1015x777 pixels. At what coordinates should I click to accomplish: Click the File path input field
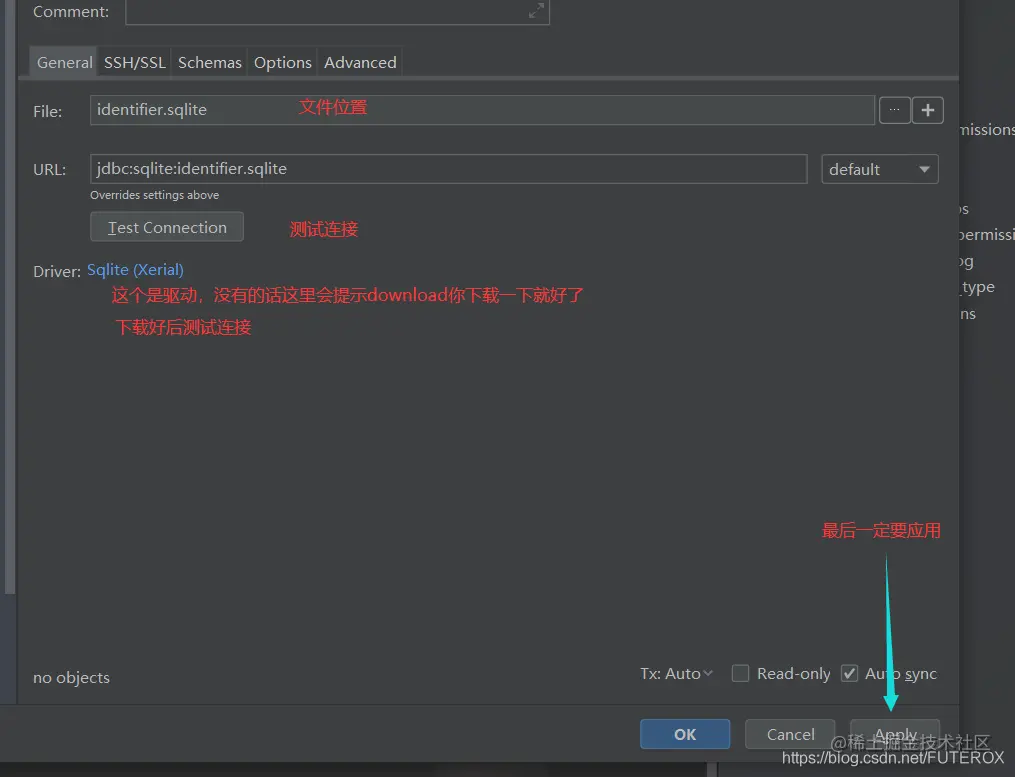(482, 110)
